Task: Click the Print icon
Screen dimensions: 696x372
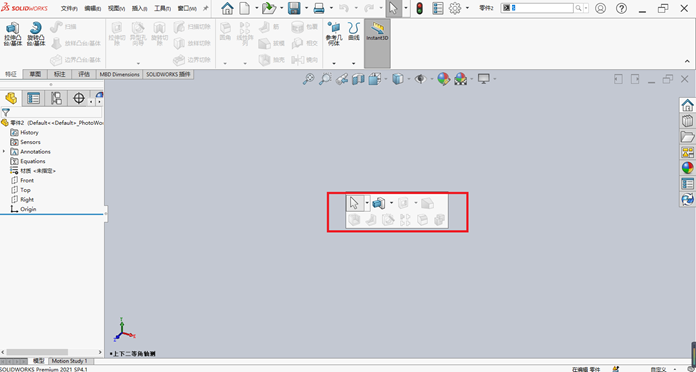Action: (x=319, y=8)
